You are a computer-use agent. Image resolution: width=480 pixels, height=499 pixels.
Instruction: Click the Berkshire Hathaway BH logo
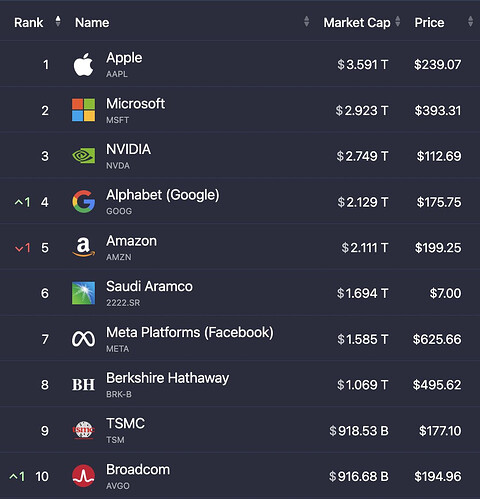[x=83, y=385]
